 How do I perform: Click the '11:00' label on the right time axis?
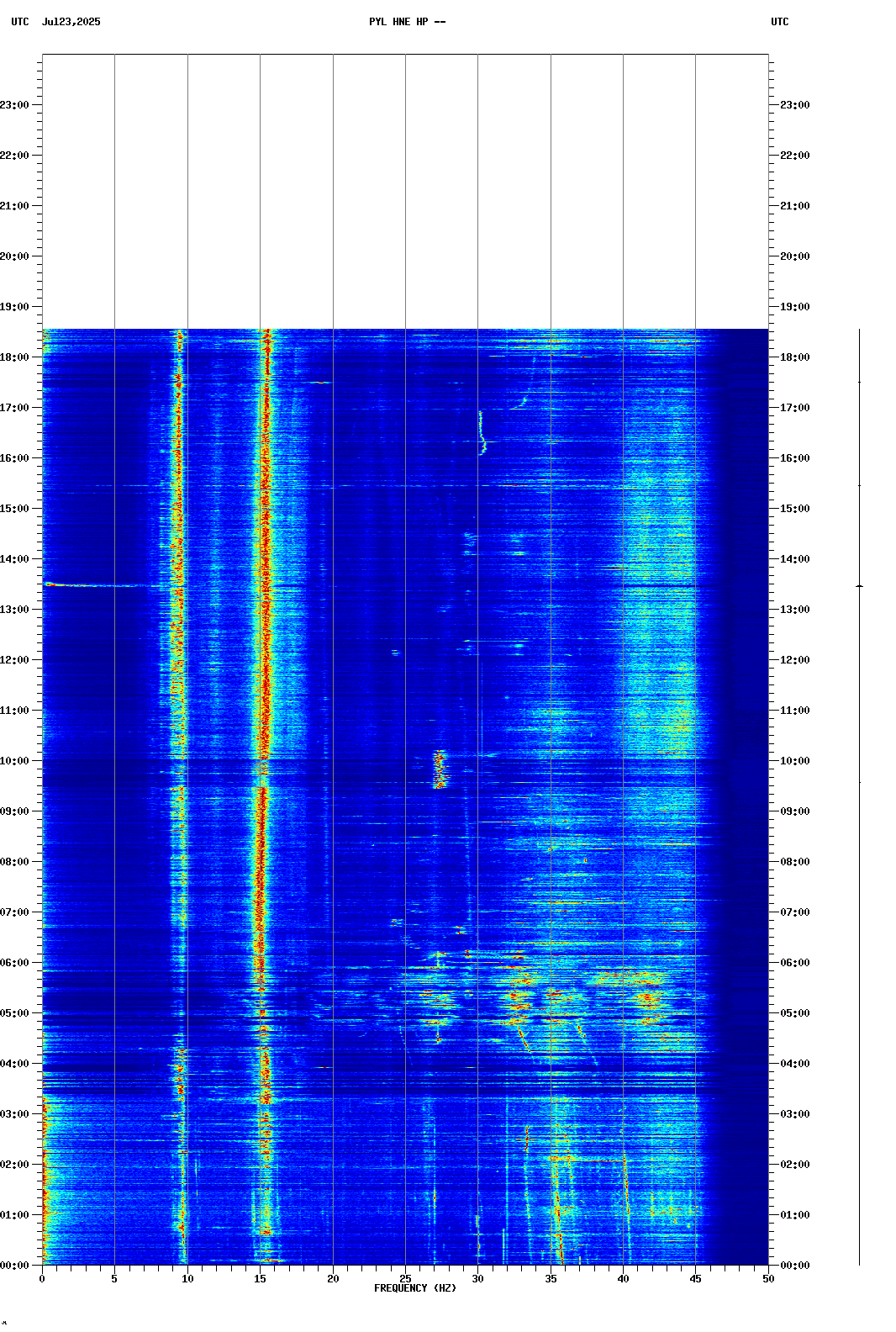(795, 711)
